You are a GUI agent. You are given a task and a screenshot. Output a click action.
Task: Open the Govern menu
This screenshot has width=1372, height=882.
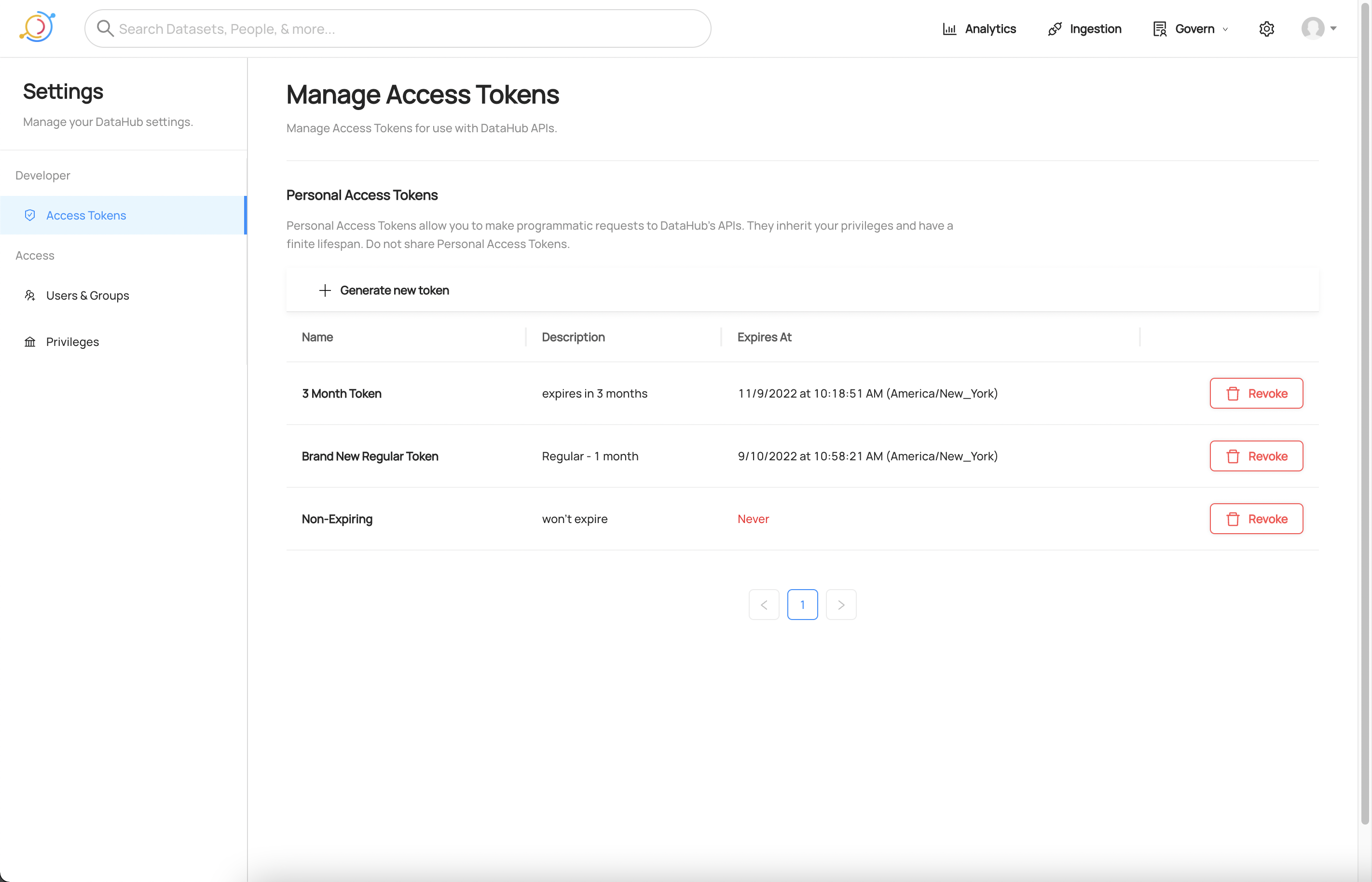point(1191,28)
